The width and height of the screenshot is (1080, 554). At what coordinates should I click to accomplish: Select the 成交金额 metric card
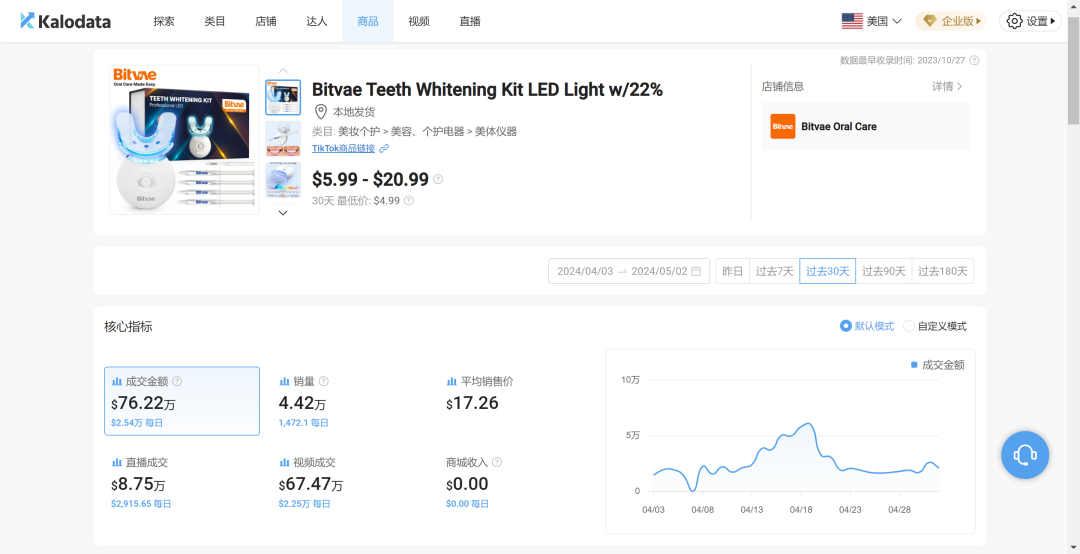coord(182,401)
